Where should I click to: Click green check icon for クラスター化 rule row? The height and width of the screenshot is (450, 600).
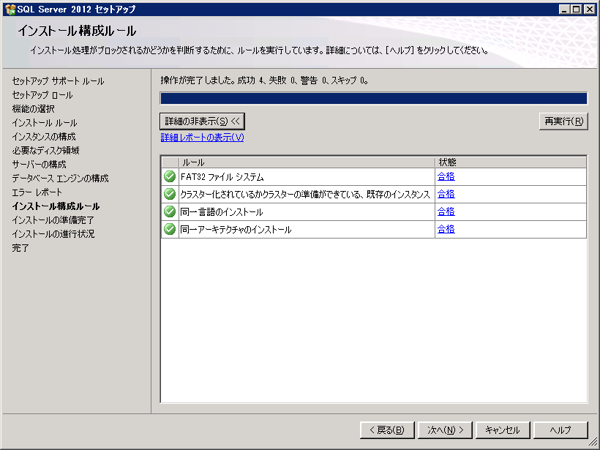(170, 194)
